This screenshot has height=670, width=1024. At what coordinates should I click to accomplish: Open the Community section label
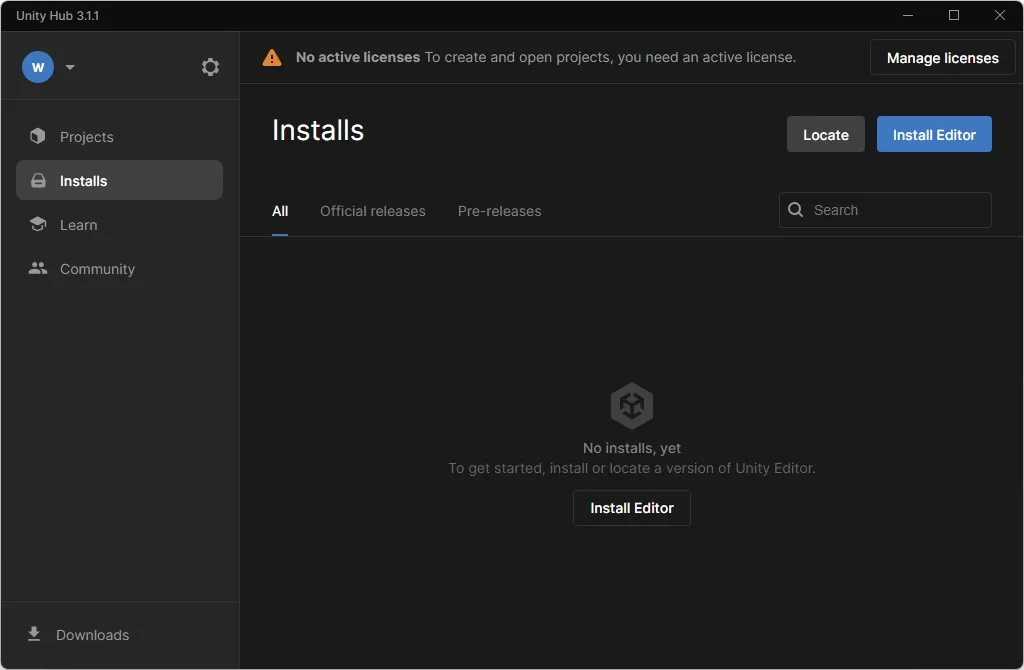pos(97,269)
